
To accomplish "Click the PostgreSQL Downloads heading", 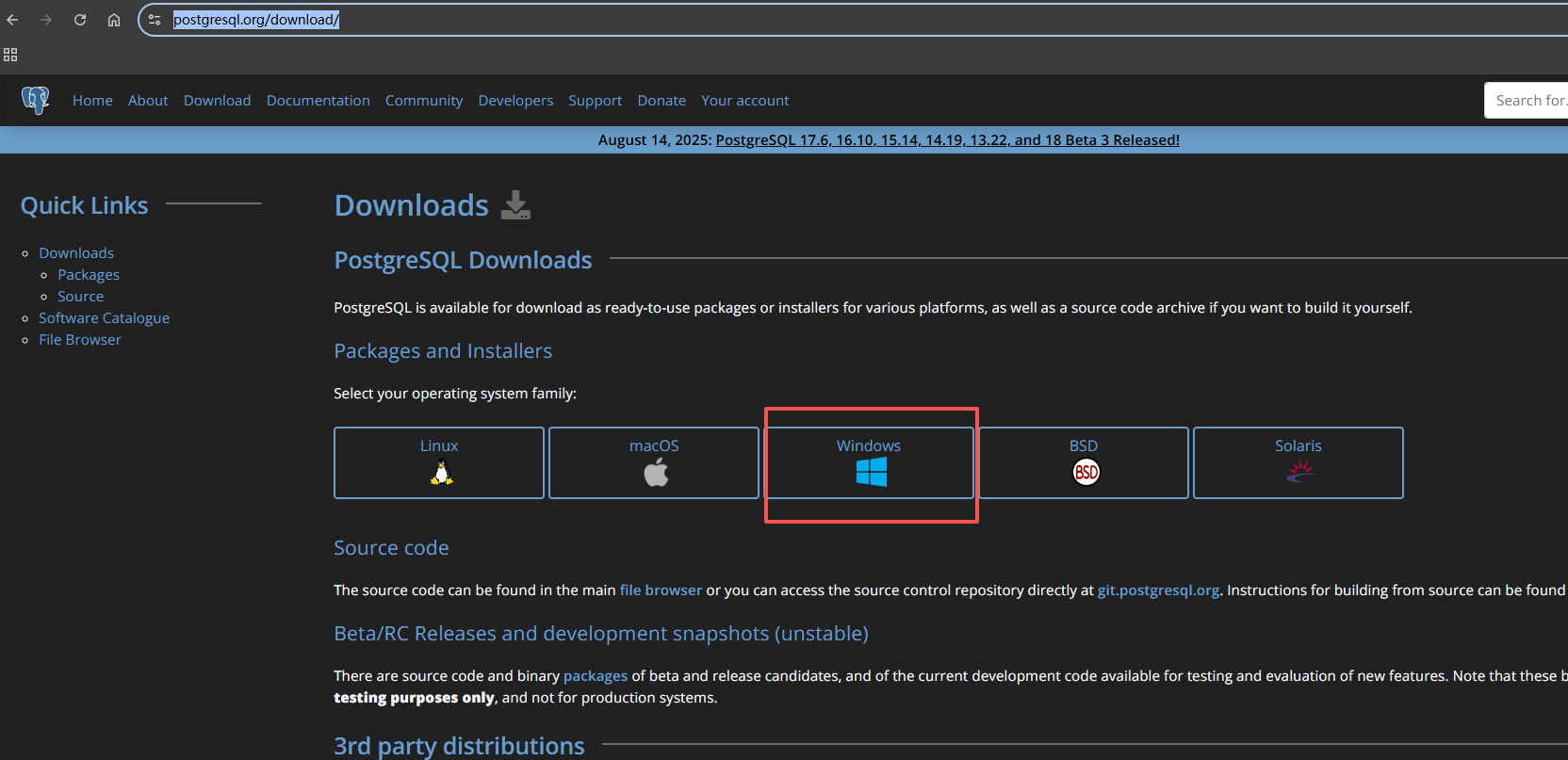I will (463, 261).
